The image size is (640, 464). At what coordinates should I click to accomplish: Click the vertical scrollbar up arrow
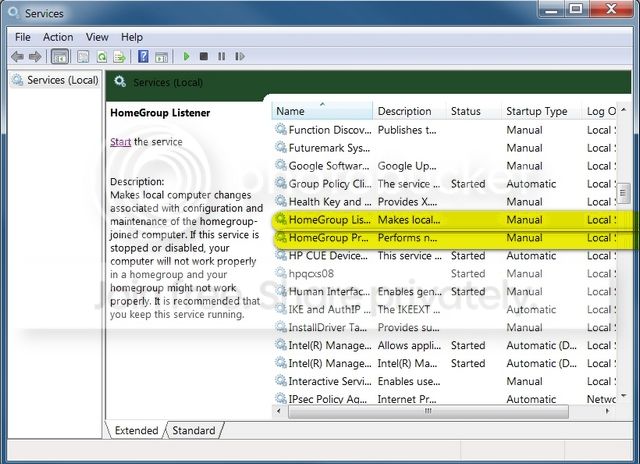coord(623,109)
